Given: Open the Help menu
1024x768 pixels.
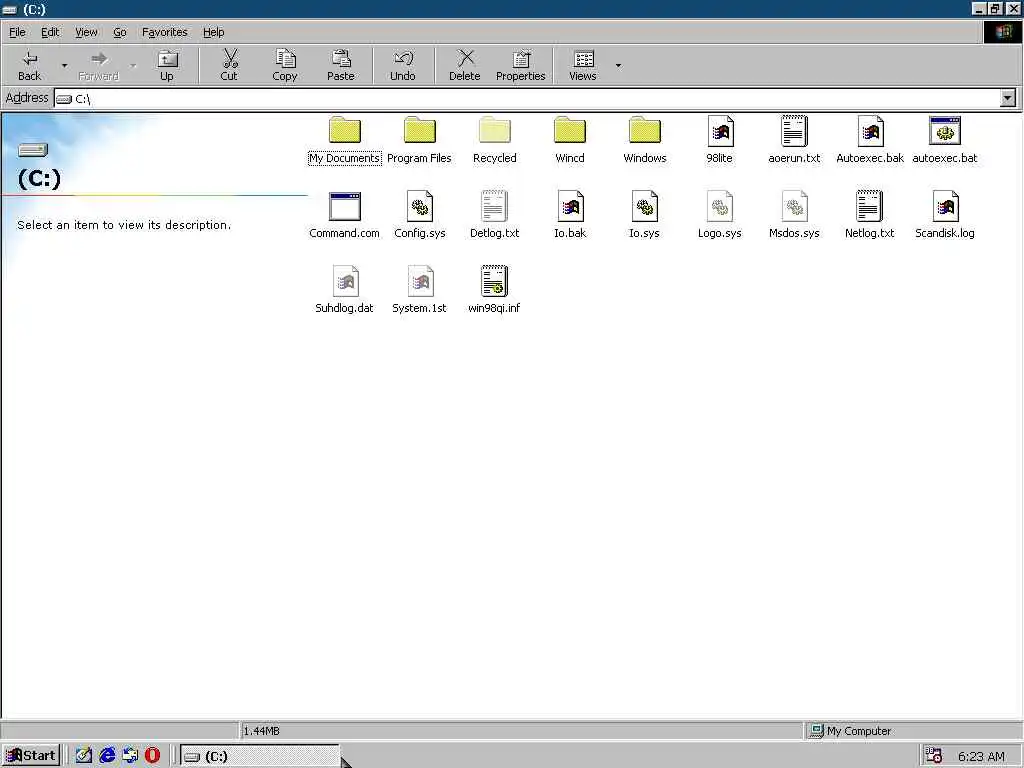Looking at the screenshot, I should [x=213, y=32].
